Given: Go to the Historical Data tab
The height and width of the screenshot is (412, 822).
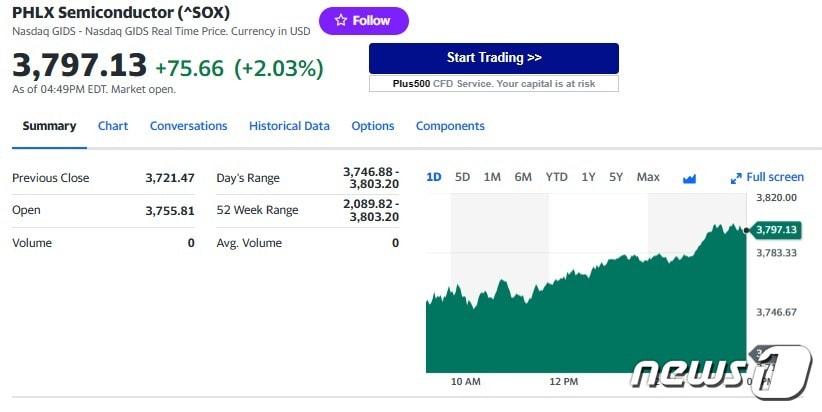Looking at the screenshot, I should tap(289, 126).
